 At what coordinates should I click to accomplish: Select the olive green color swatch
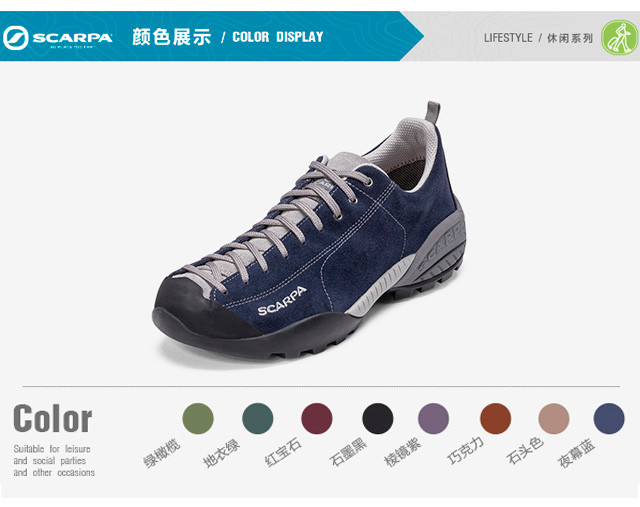(x=198, y=418)
